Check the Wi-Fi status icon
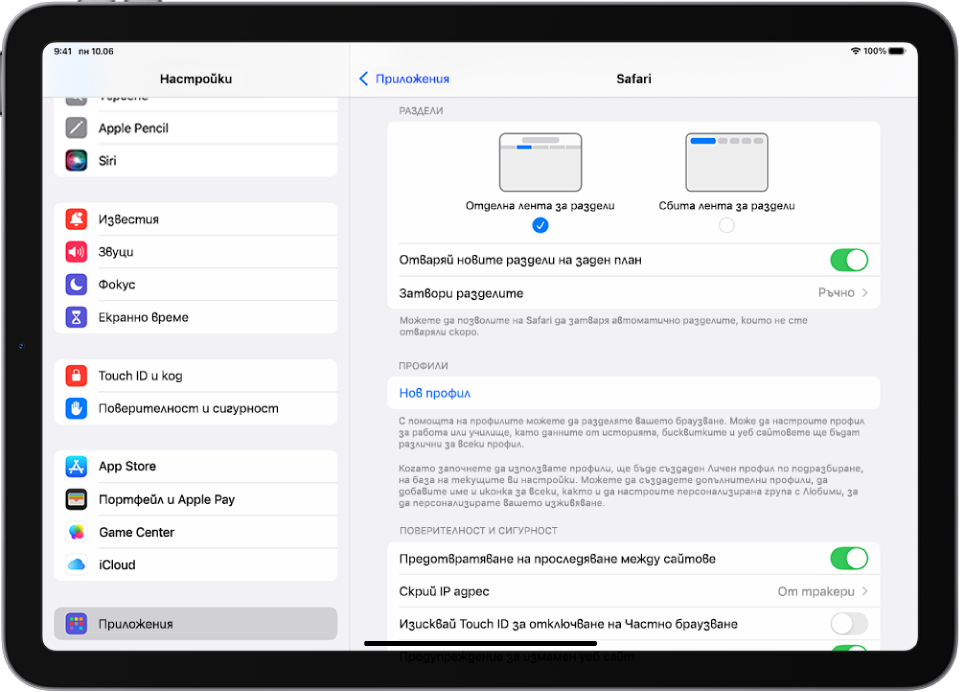The image size is (960, 692). [x=855, y=51]
